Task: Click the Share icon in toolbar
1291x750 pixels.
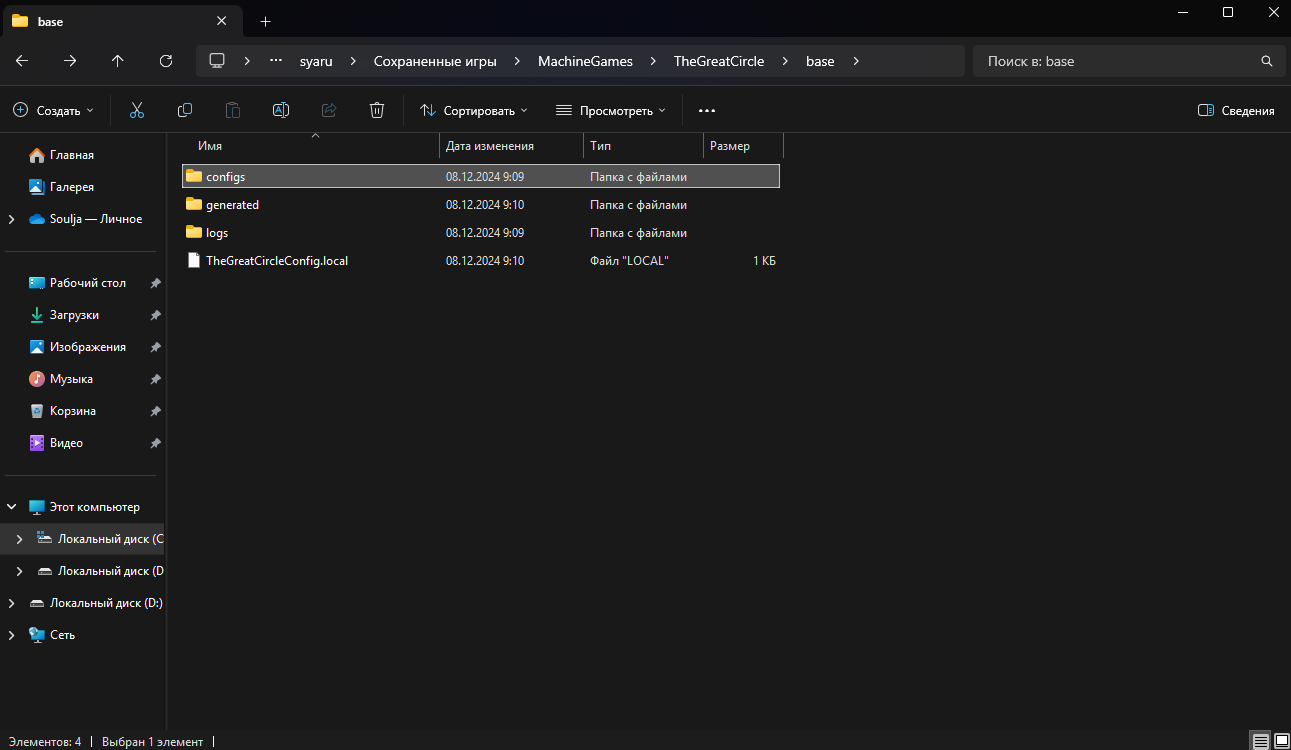Action: tap(329, 110)
